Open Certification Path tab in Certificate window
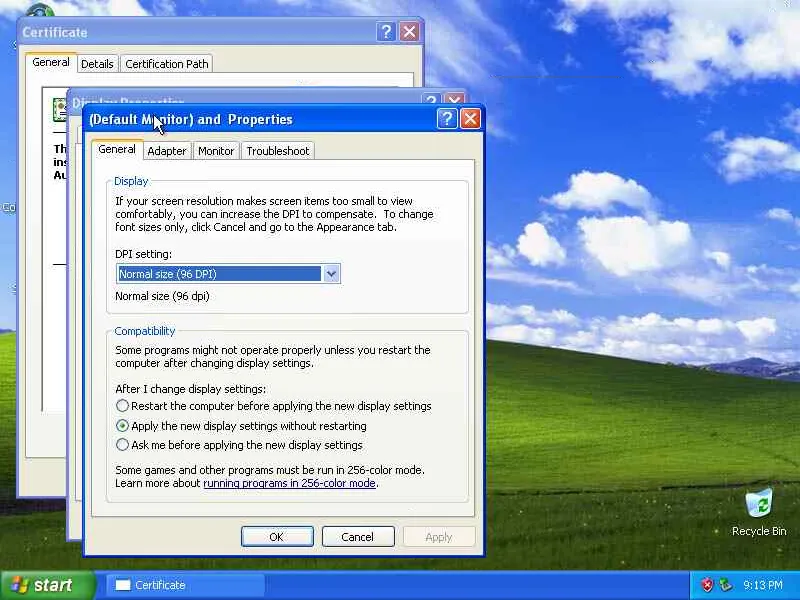This screenshot has width=800, height=600. tap(167, 64)
